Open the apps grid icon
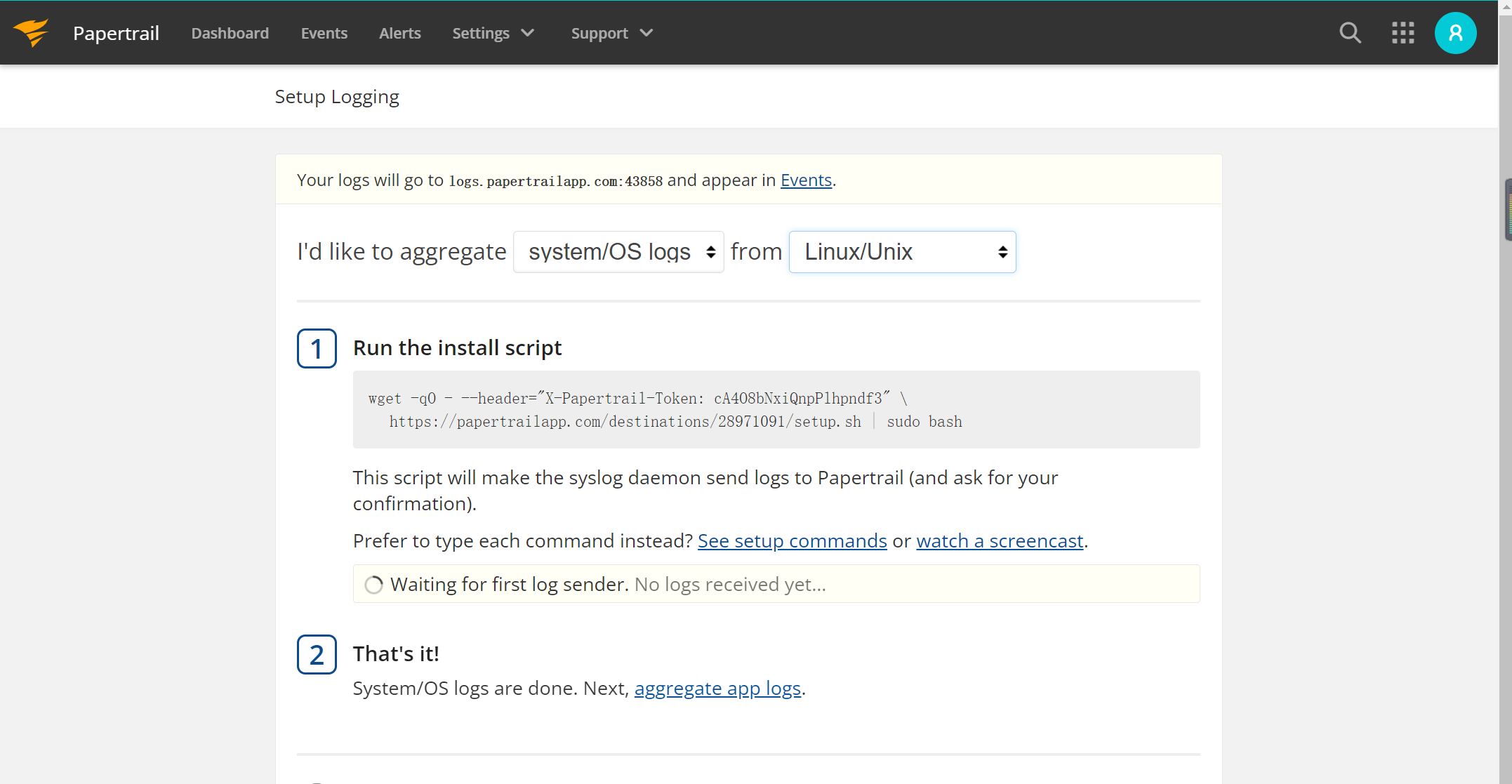Image resolution: width=1512 pixels, height=784 pixels. tap(1402, 33)
